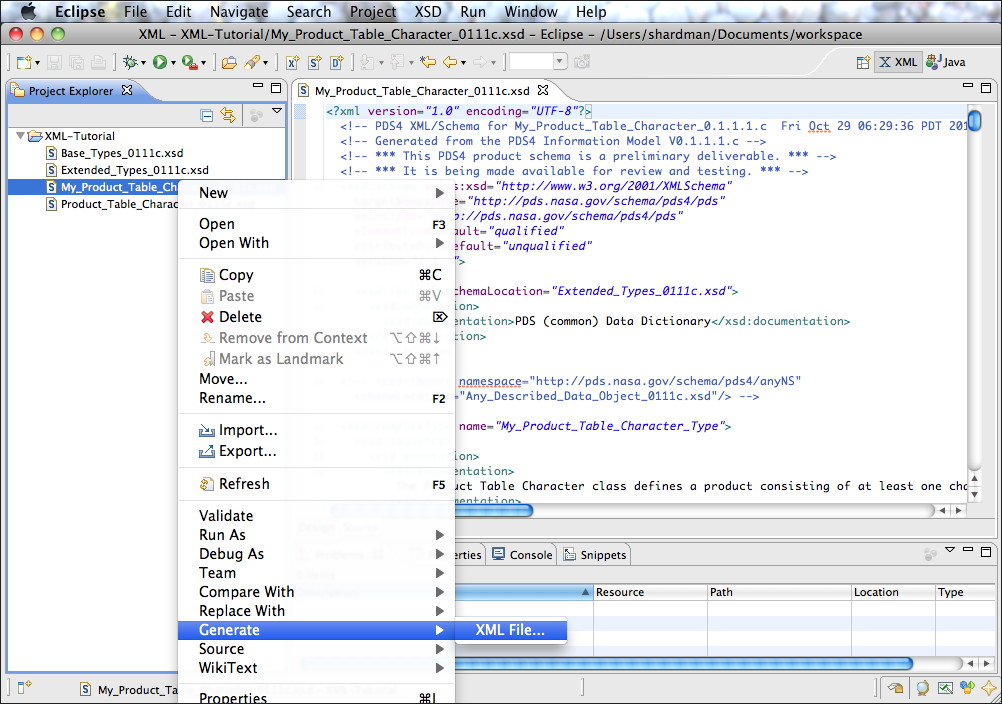This screenshot has height=704, width=1002.
Task: Click the Search flashlight toolbar icon
Action: (x=252, y=62)
